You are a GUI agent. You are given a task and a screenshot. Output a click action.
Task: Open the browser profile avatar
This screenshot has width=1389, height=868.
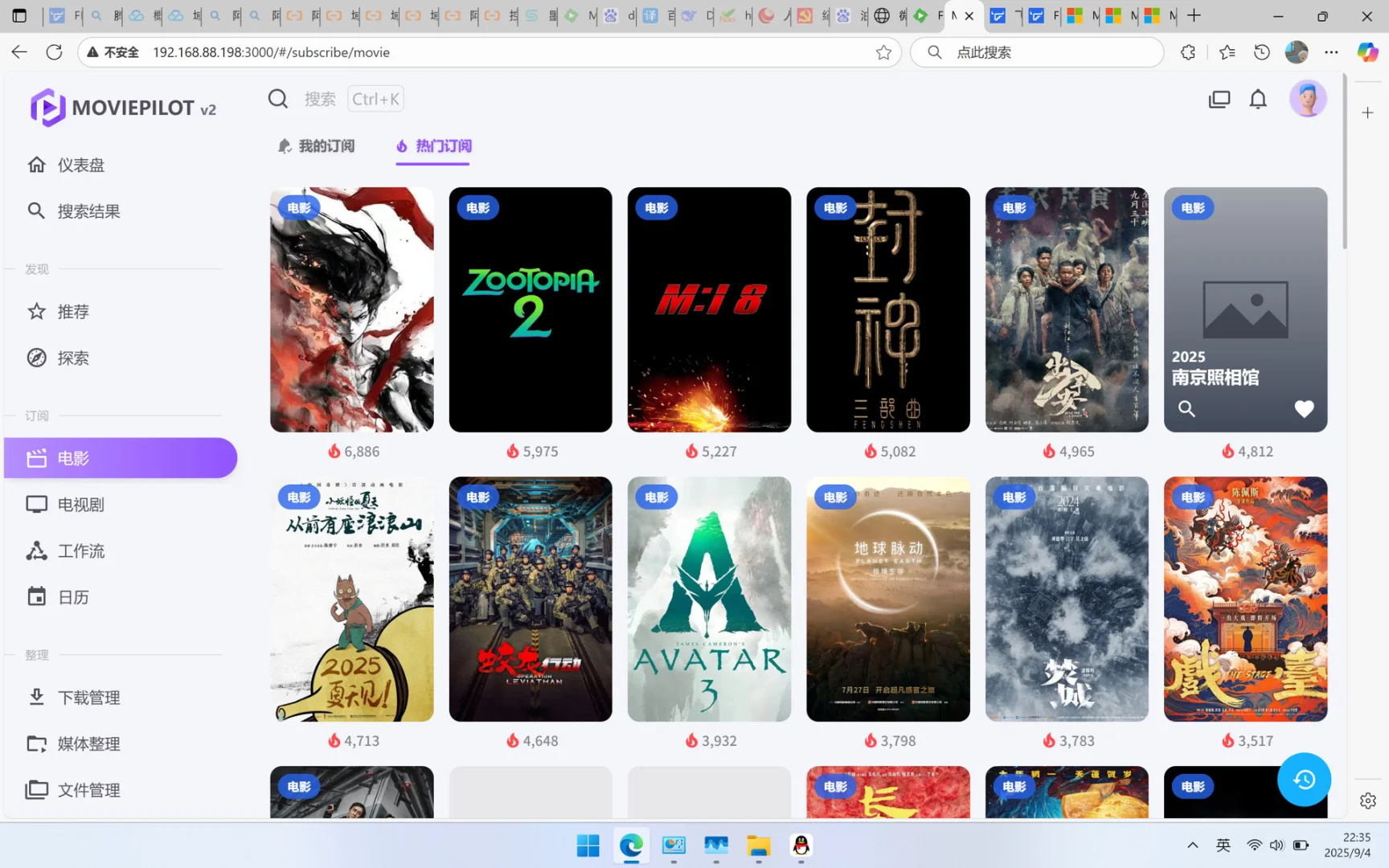coord(1297,52)
